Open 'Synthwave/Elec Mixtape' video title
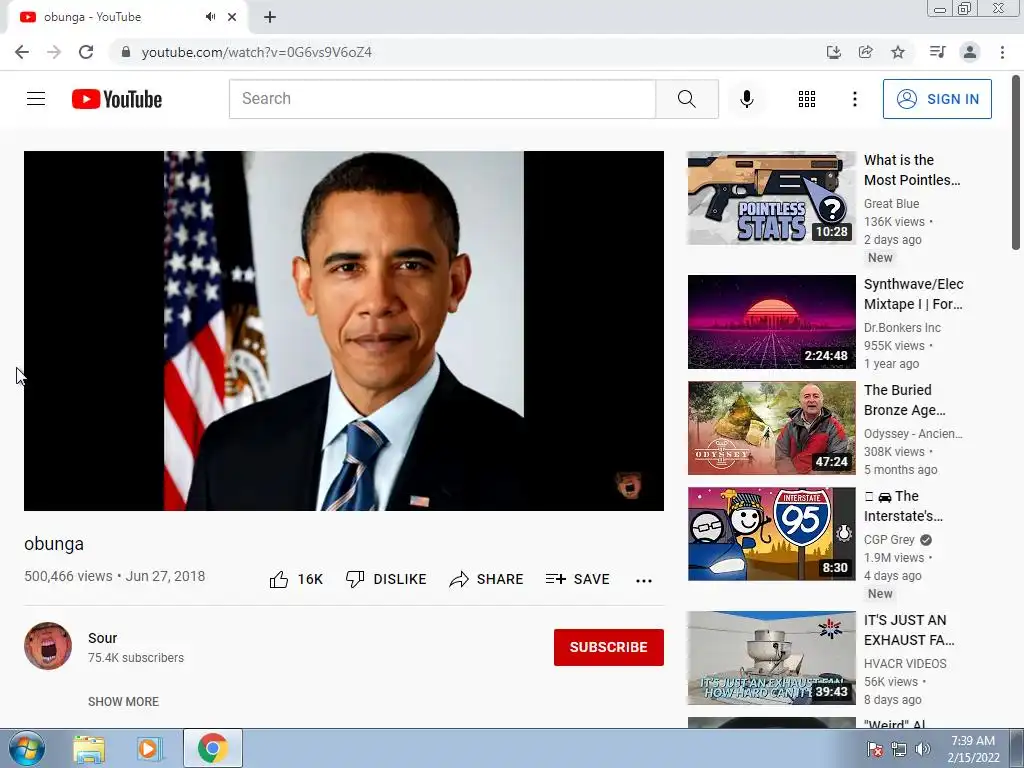The height and width of the screenshot is (768, 1024). point(913,294)
